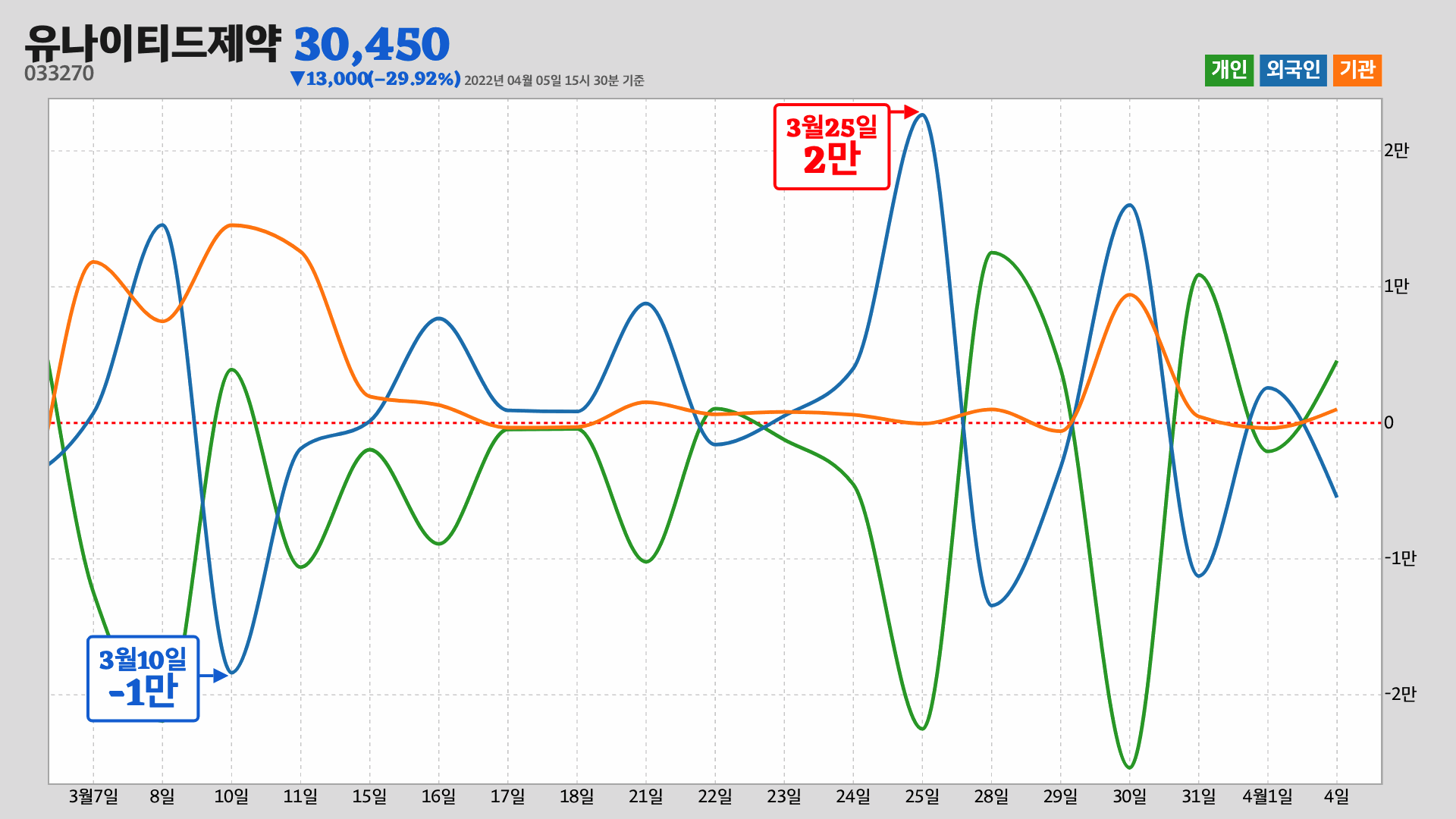Click the blue line peak on 21일
Image resolution: width=1456 pixels, height=819 pixels.
tap(645, 303)
